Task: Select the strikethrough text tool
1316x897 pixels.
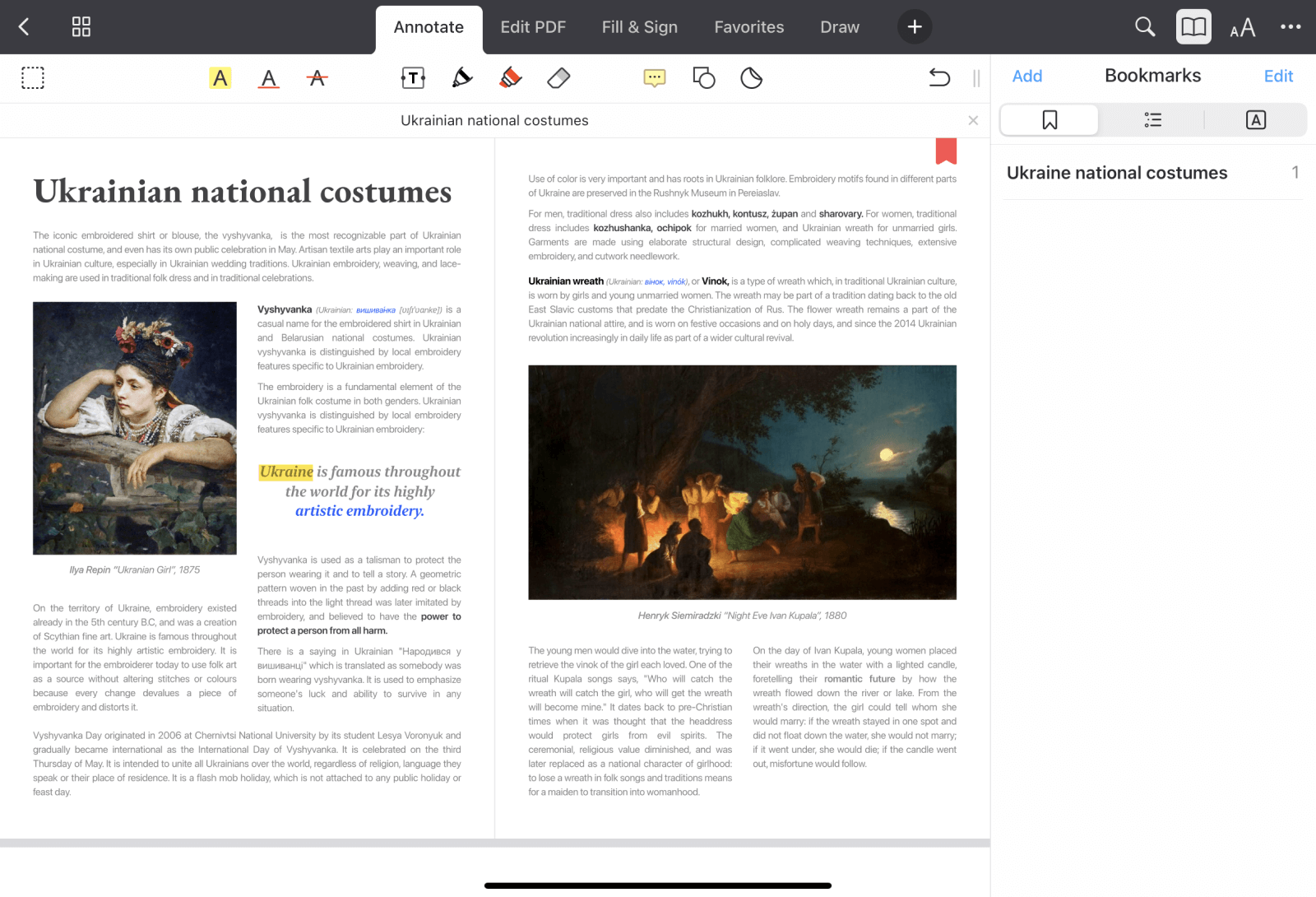Action: 317,78
